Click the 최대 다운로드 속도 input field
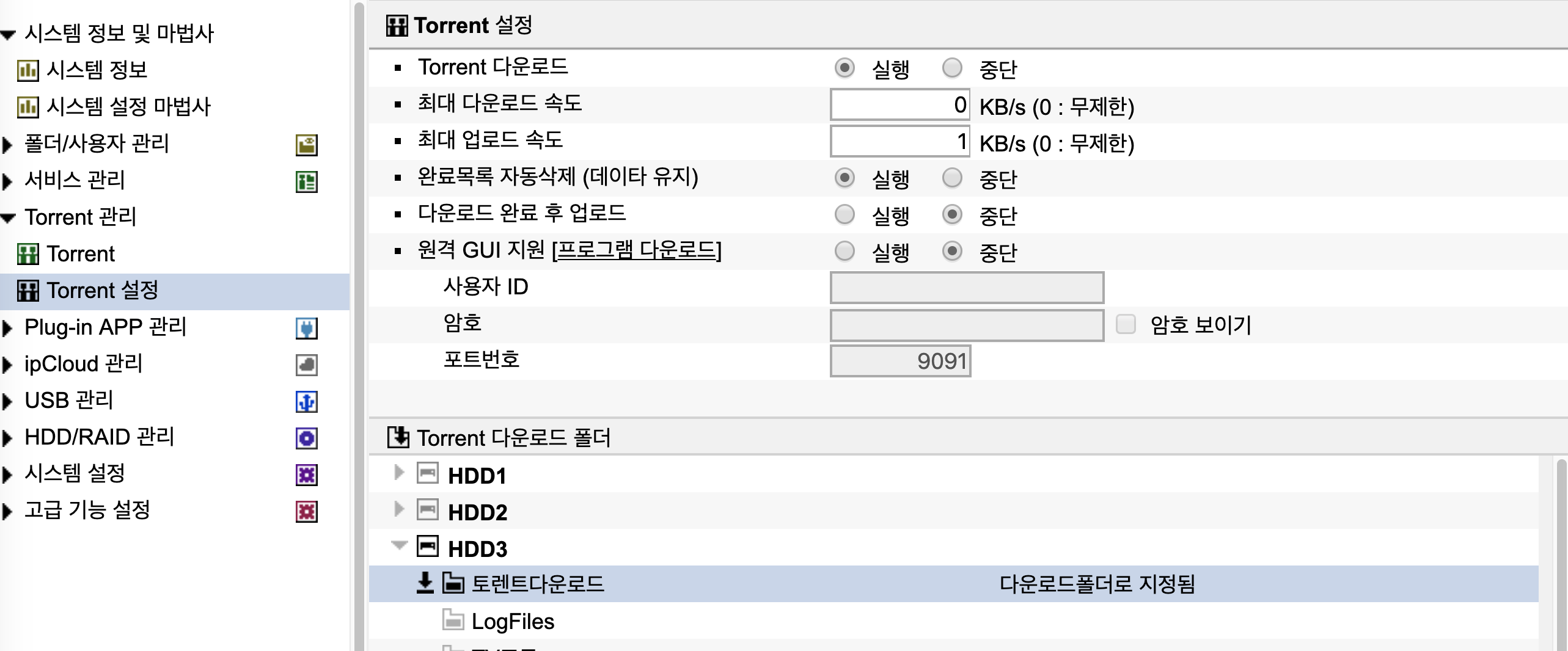 tap(900, 105)
